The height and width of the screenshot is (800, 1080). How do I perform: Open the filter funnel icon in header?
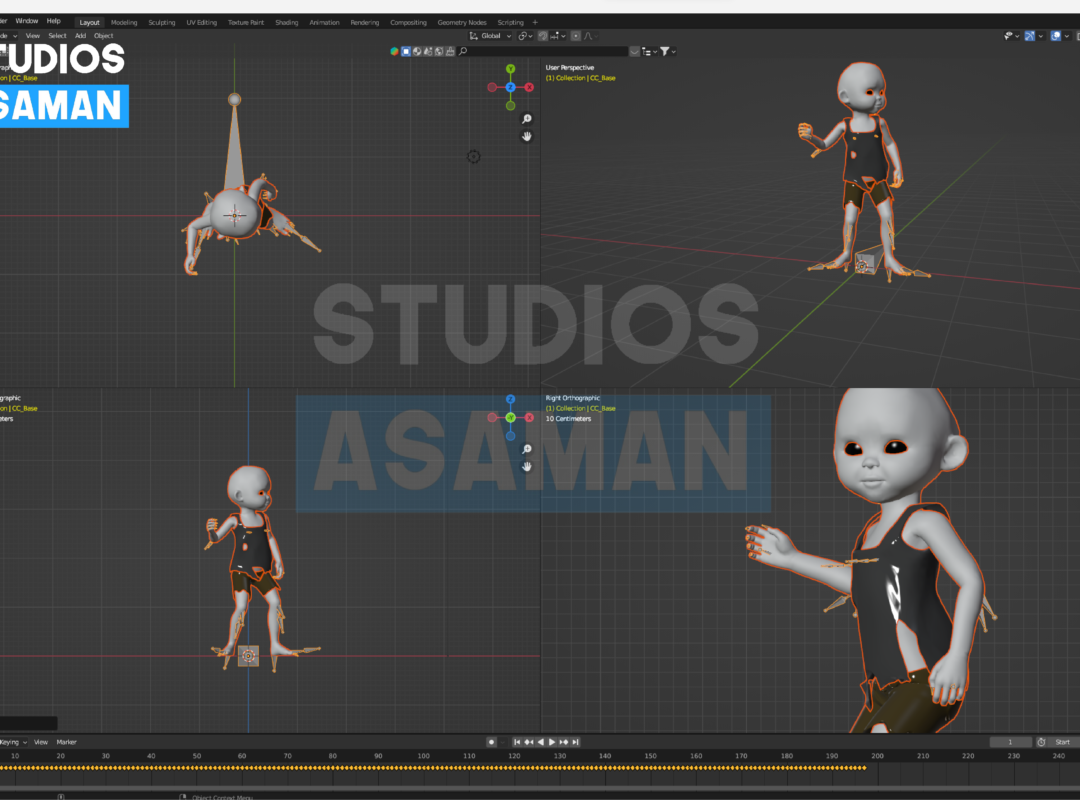coord(666,51)
